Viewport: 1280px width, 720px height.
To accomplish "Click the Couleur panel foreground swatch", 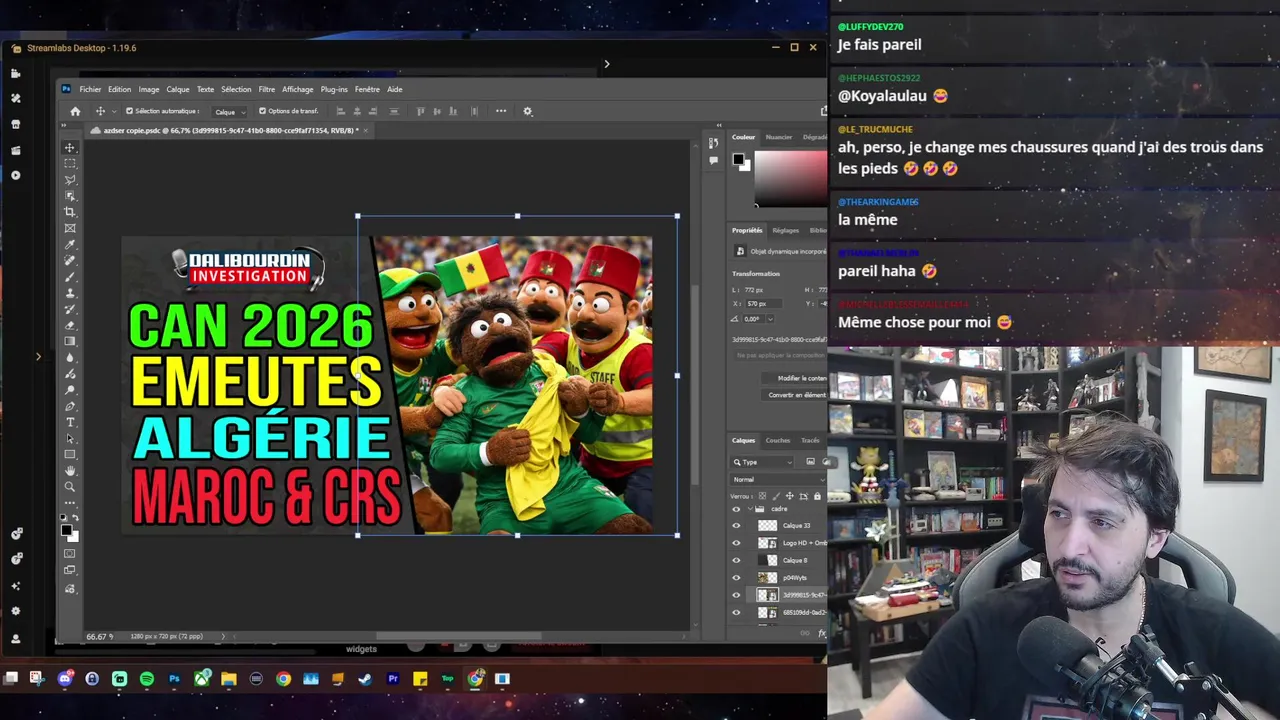I will pyautogui.click(x=738, y=159).
